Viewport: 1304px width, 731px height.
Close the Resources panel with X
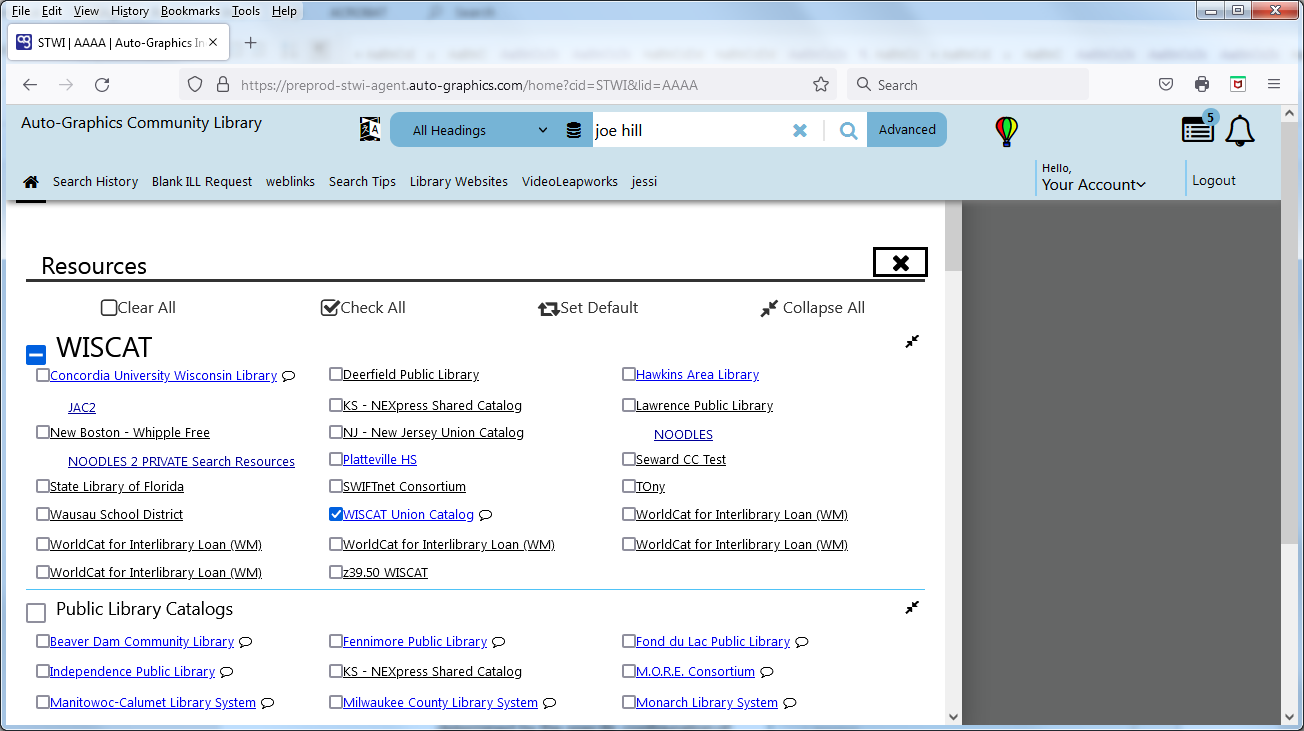pos(900,262)
